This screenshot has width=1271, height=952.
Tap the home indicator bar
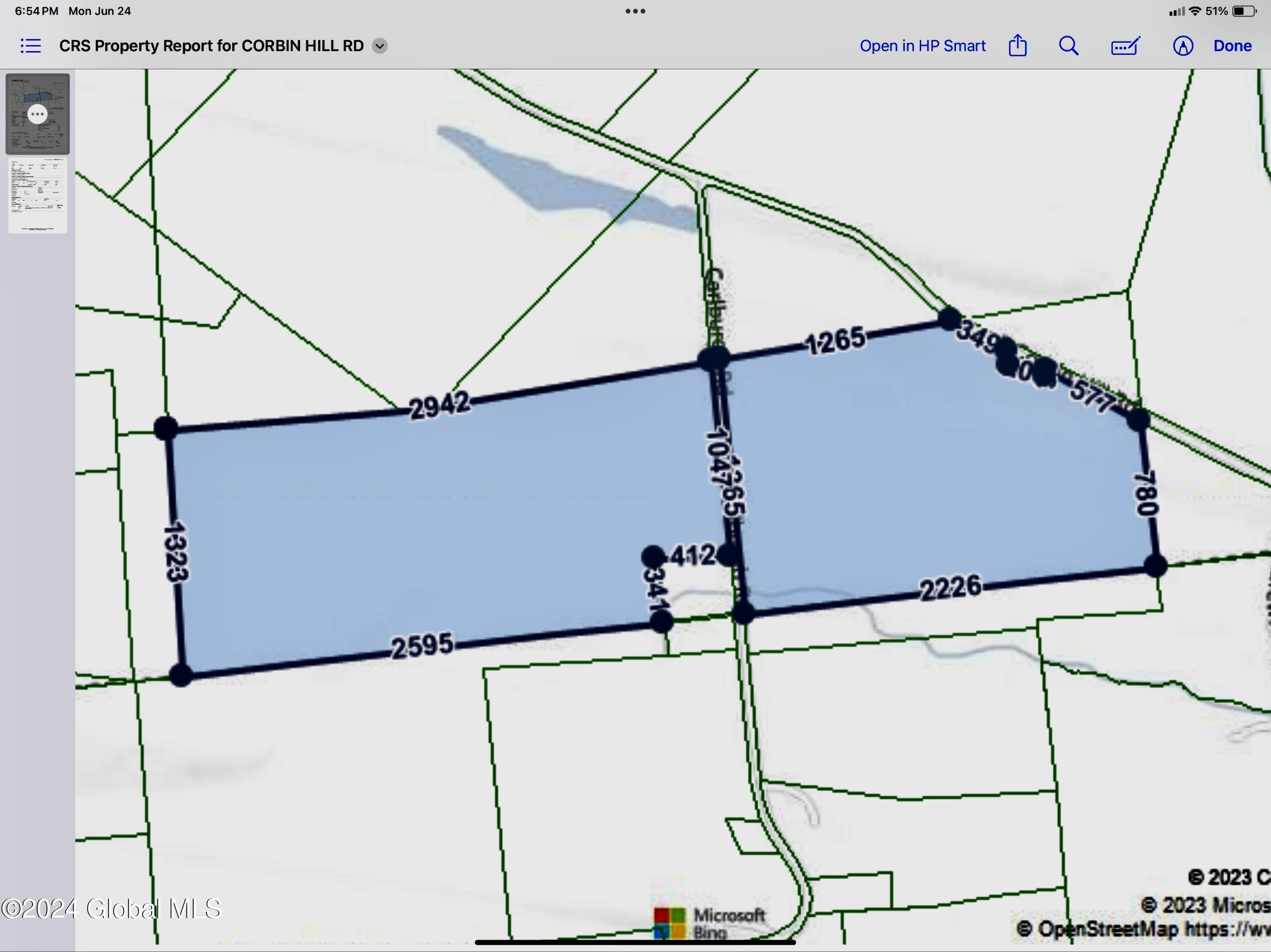coord(635,942)
